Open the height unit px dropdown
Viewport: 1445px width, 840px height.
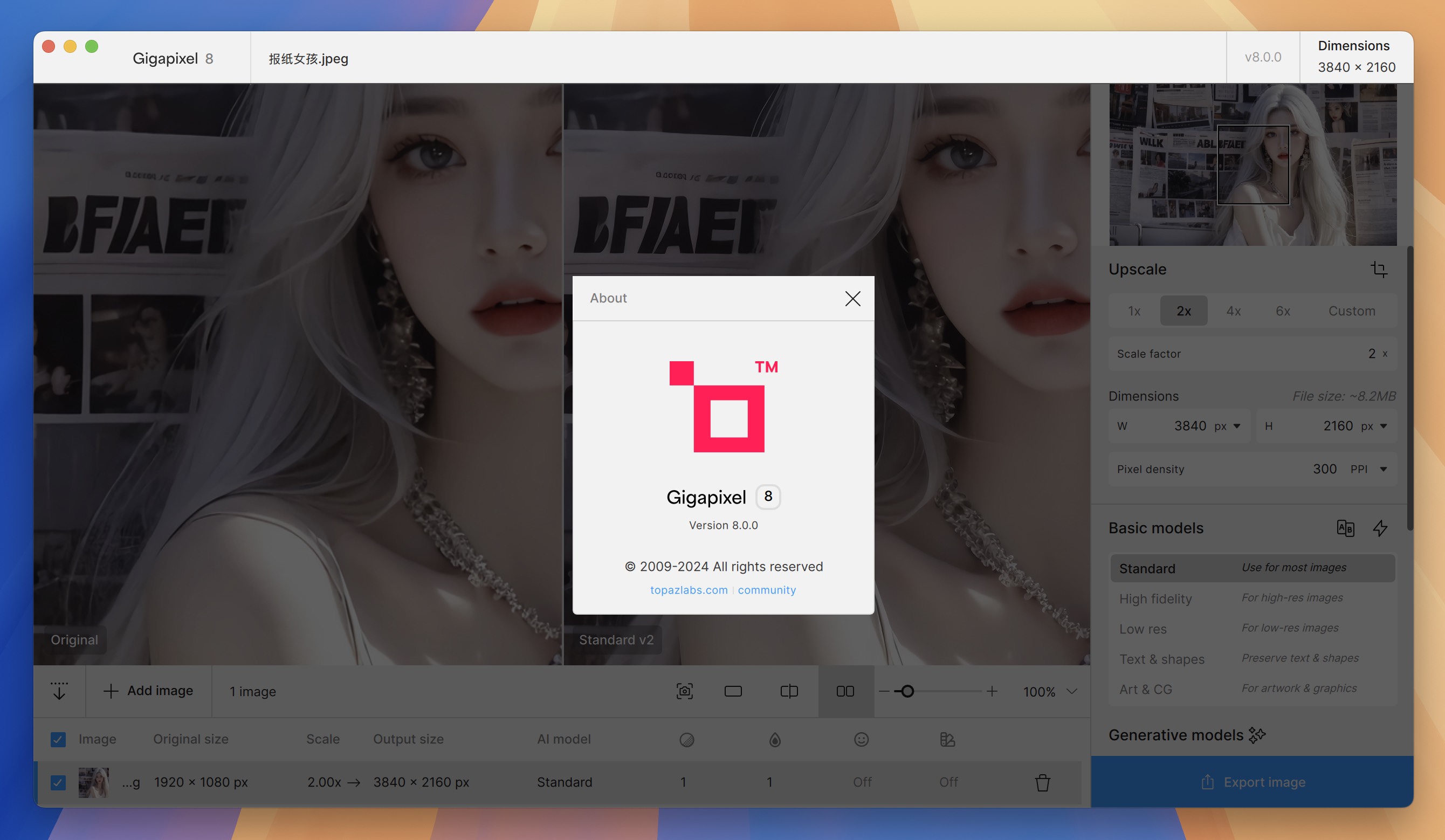click(1374, 426)
